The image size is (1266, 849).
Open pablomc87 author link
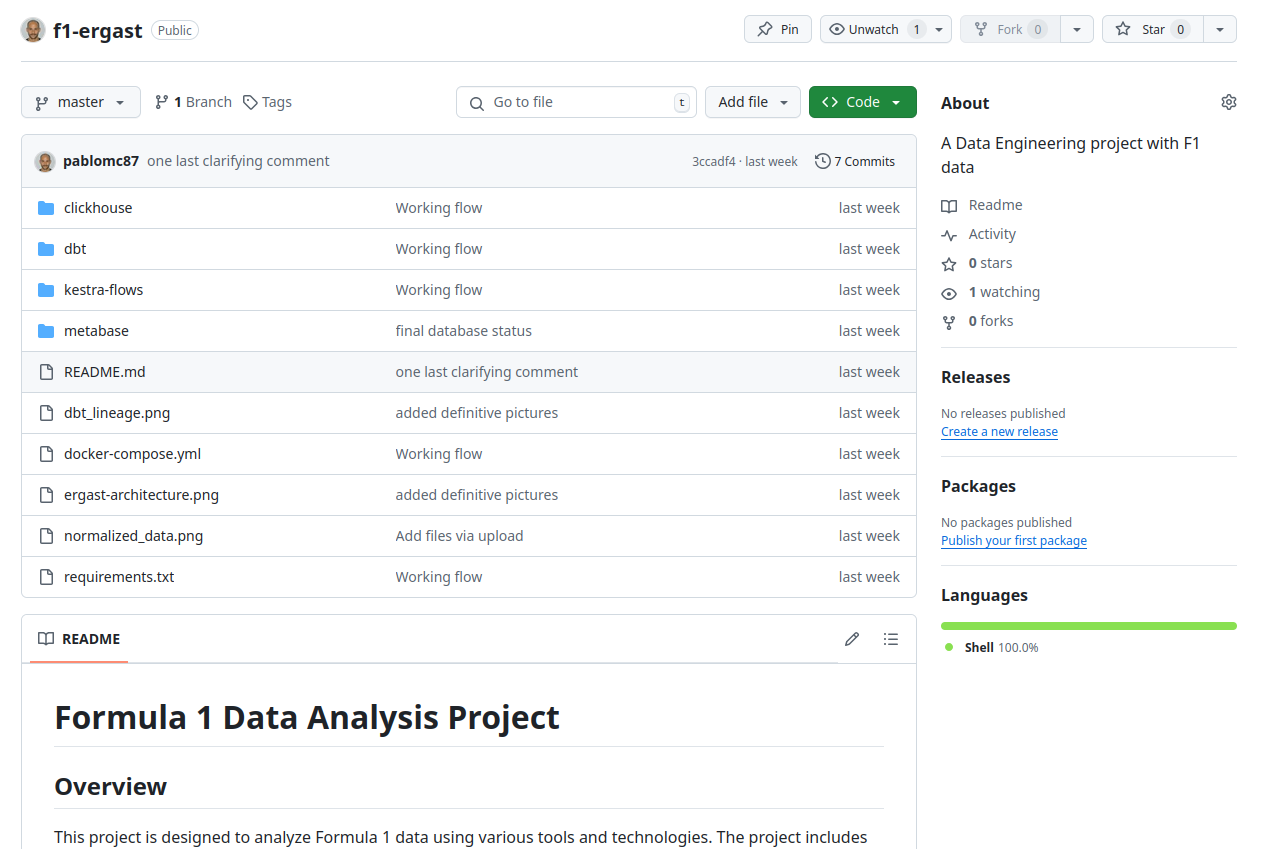(x=101, y=161)
